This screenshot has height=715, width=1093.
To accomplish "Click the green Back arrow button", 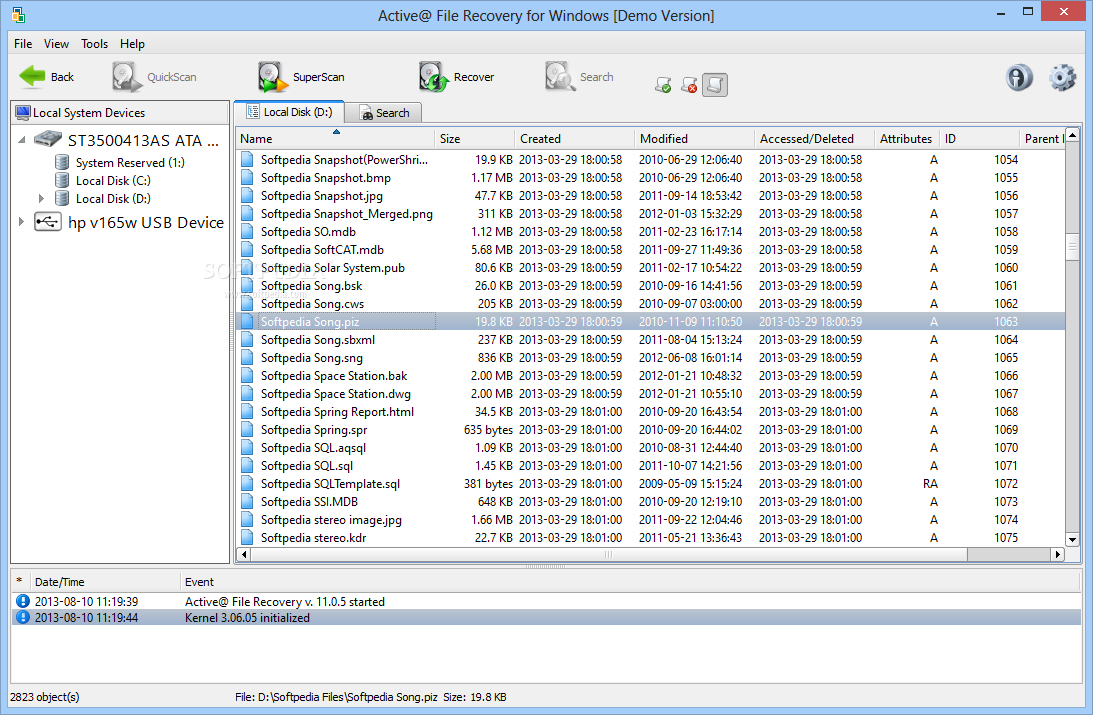I will click(46, 77).
